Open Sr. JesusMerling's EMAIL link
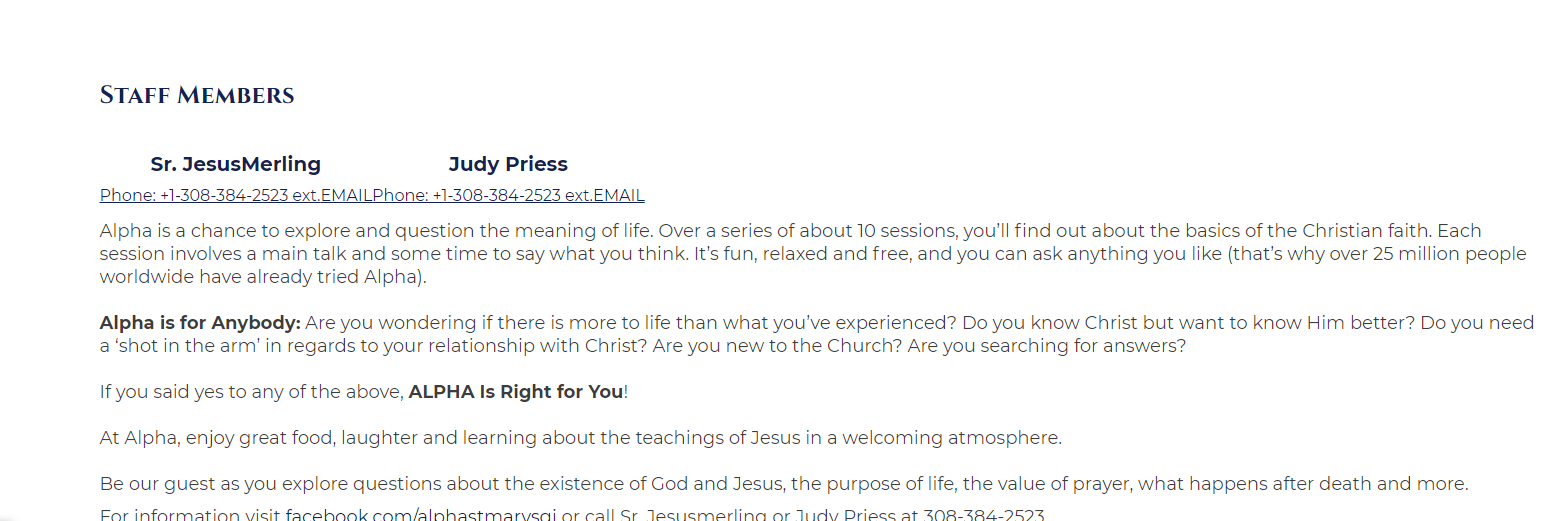 346,196
